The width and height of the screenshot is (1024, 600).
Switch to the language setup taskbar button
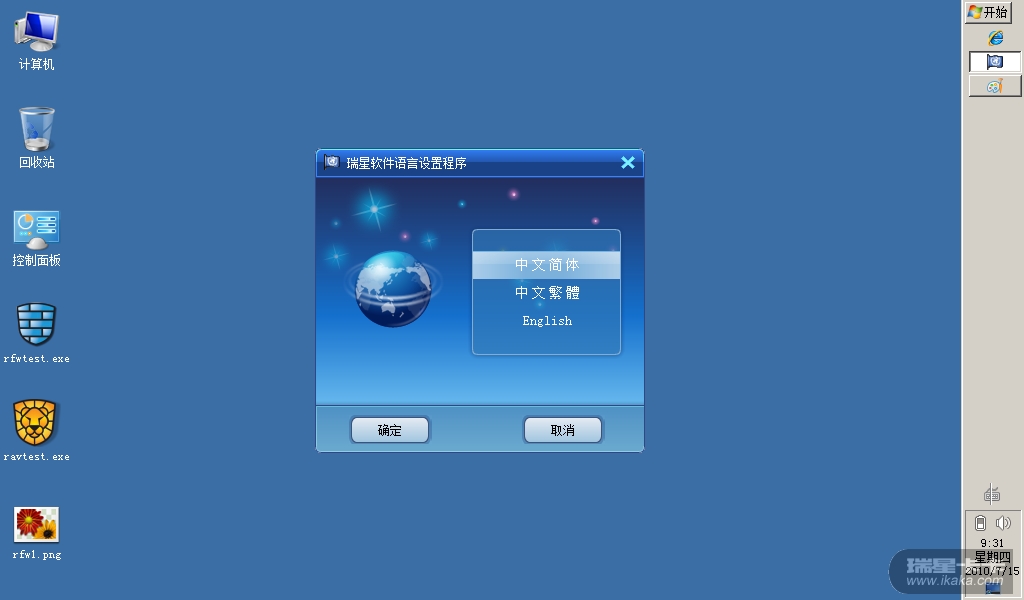(x=994, y=61)
